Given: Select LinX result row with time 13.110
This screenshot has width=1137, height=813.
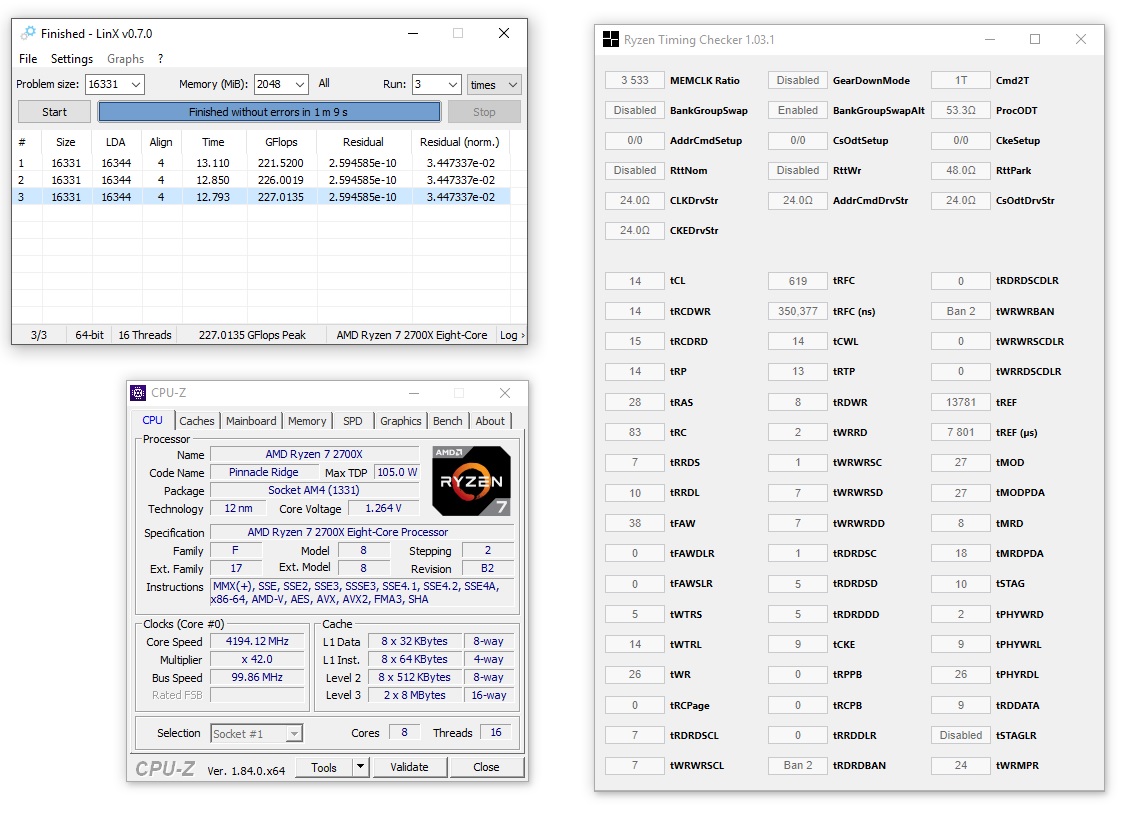Looking at the screenshot, I should click(261, 163).
